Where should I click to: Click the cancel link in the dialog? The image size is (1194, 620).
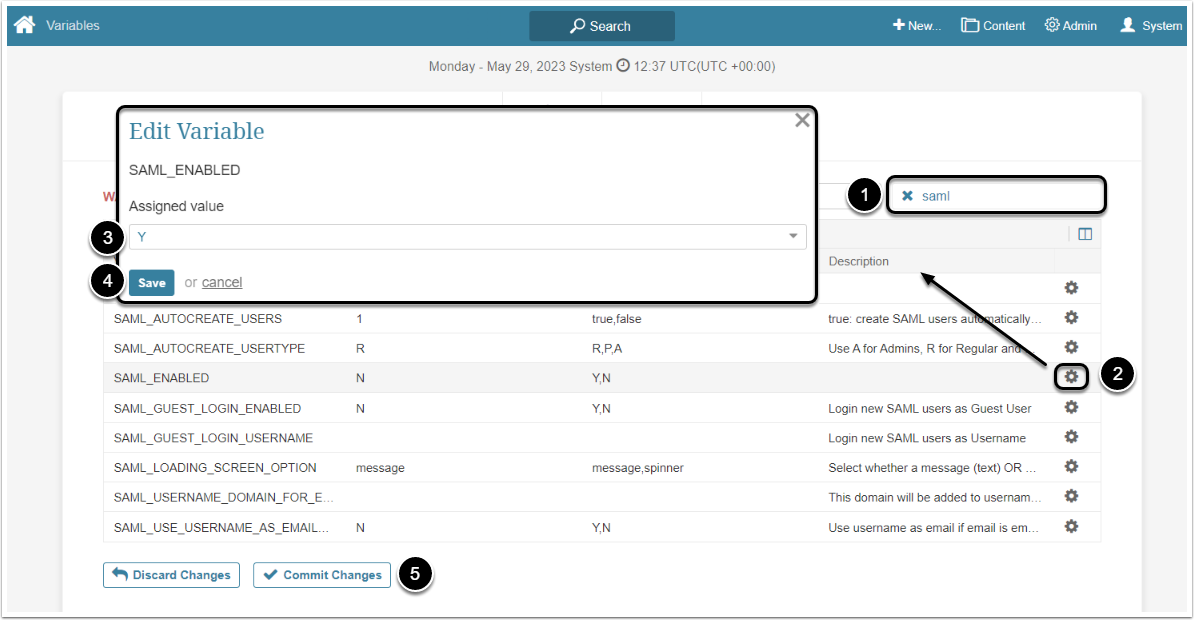(222, 283)
